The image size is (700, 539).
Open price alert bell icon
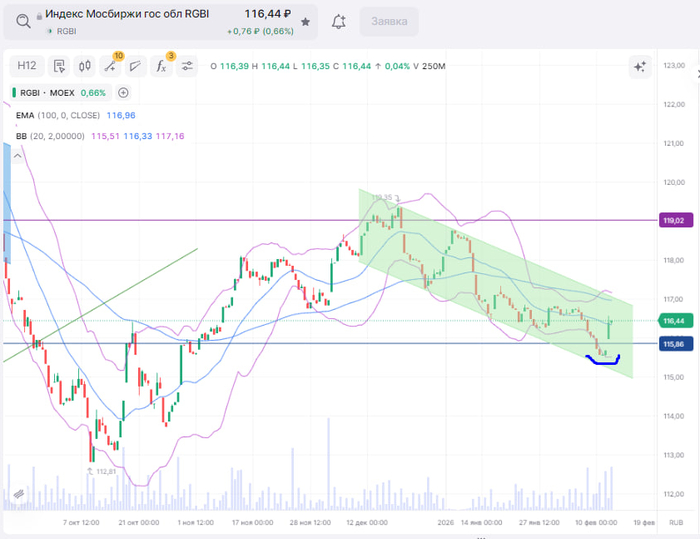pos(339,21)
